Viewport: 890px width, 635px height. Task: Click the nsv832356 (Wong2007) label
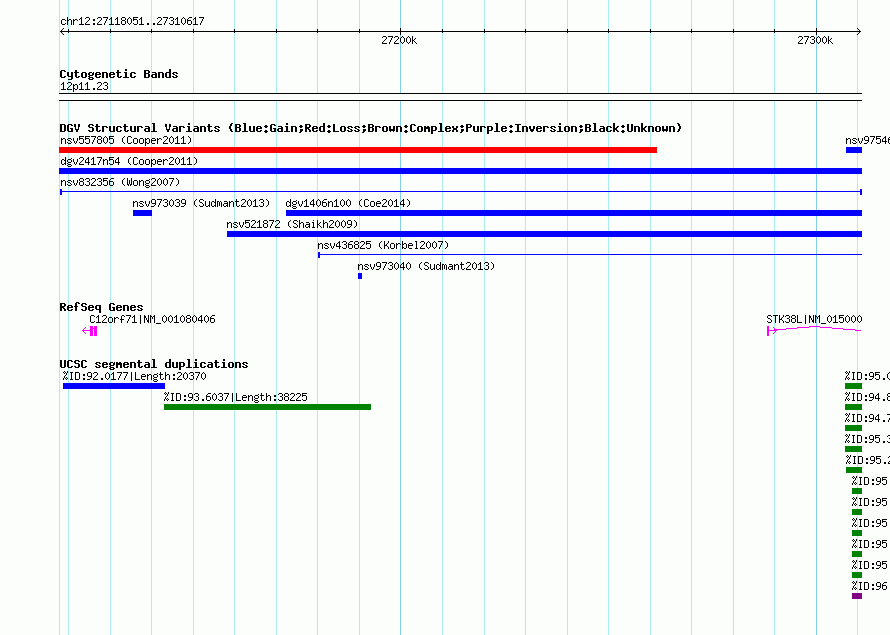tap(120, 182)
